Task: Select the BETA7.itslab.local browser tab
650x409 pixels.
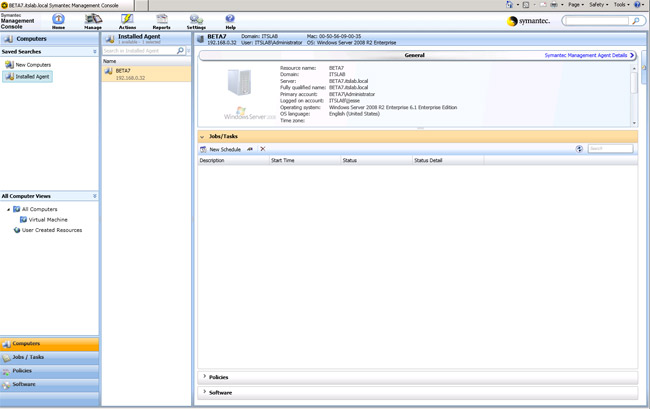Action: coord(66,5)
